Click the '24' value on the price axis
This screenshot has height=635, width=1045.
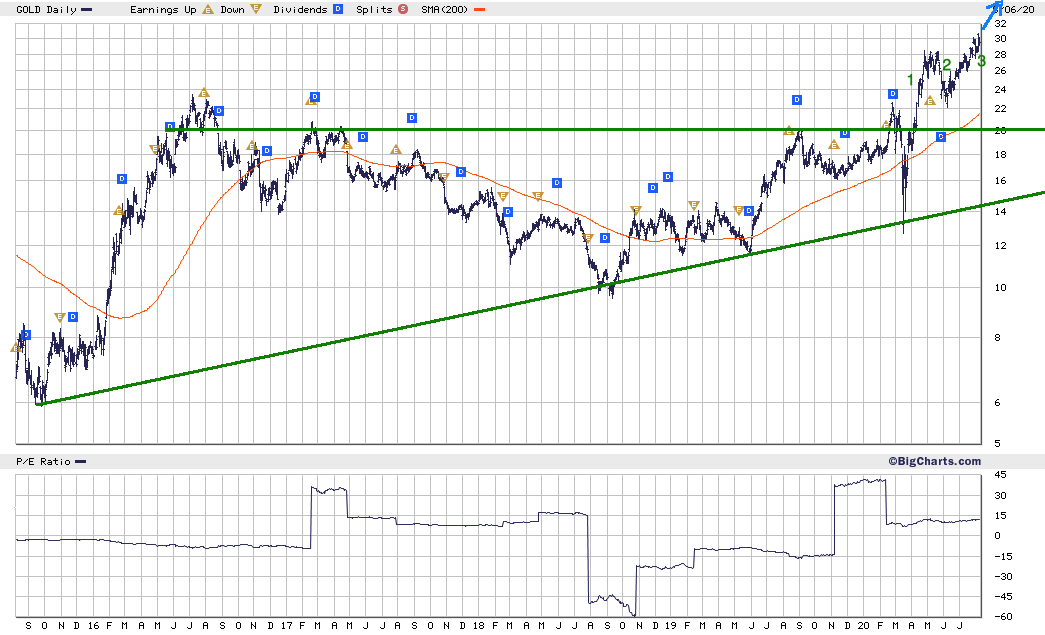point(1000,90)
